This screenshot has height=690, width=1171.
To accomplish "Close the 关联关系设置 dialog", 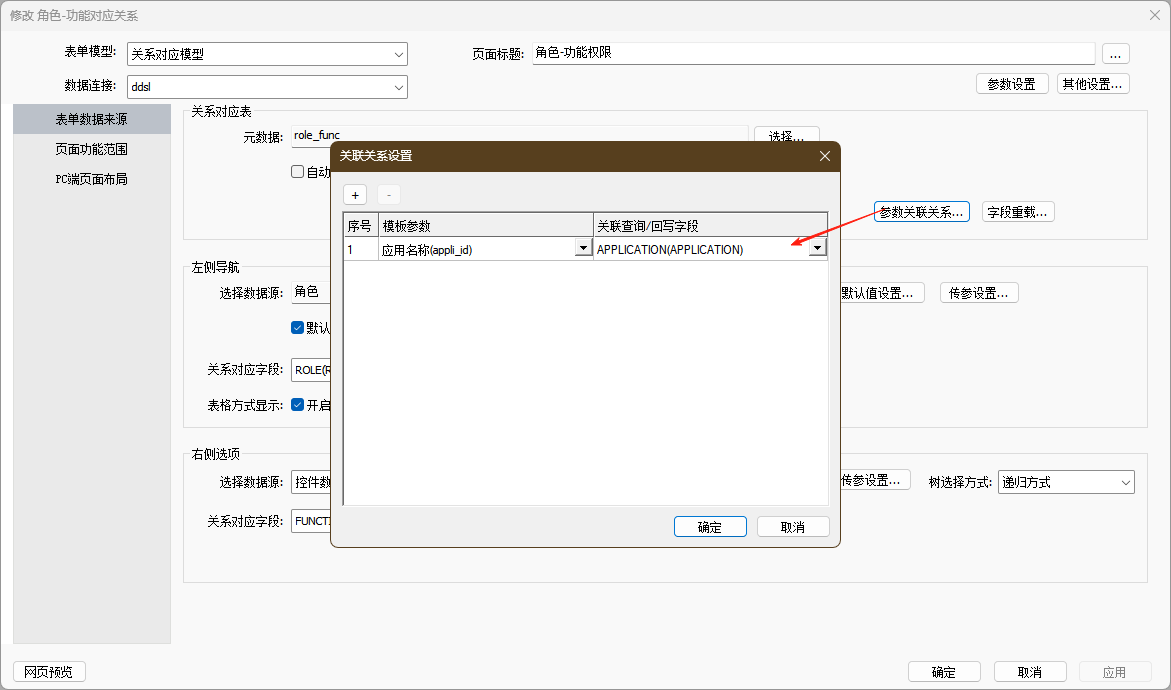I will click(825, 156).
